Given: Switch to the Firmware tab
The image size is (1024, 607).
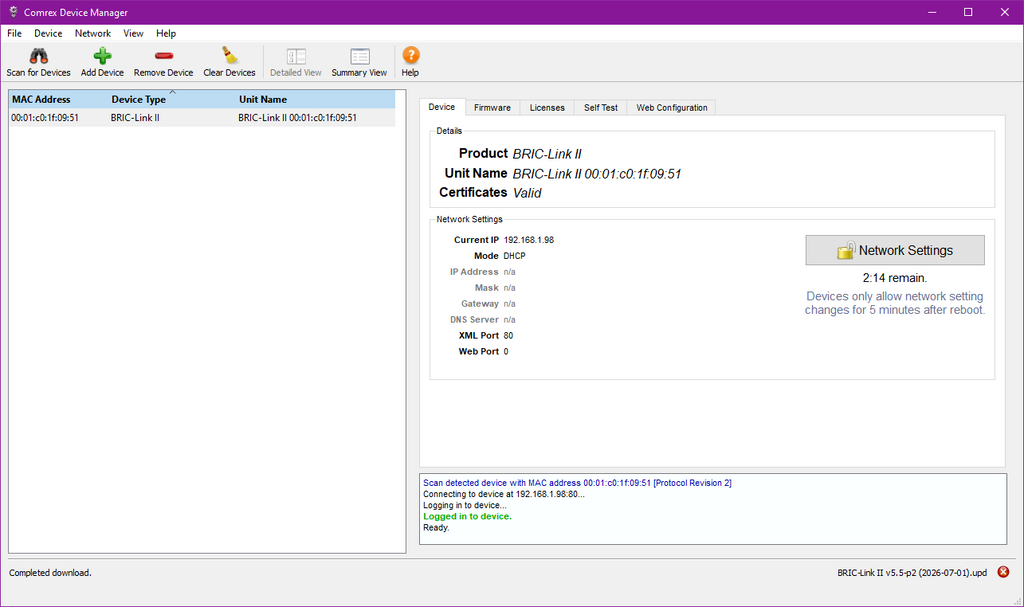Looking at the screenshot, I should point(492,108).
